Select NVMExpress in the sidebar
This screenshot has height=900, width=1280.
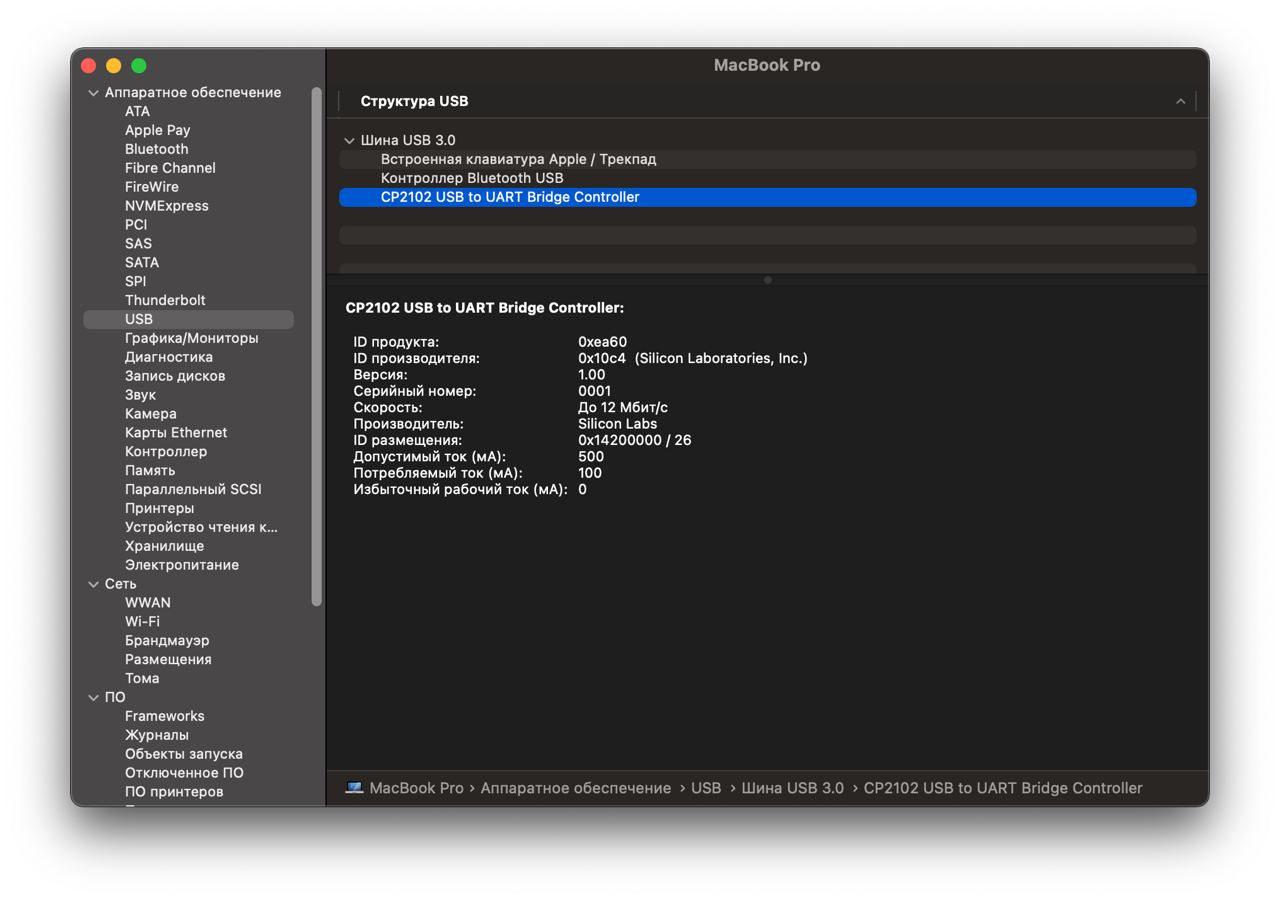pos(166,206)
